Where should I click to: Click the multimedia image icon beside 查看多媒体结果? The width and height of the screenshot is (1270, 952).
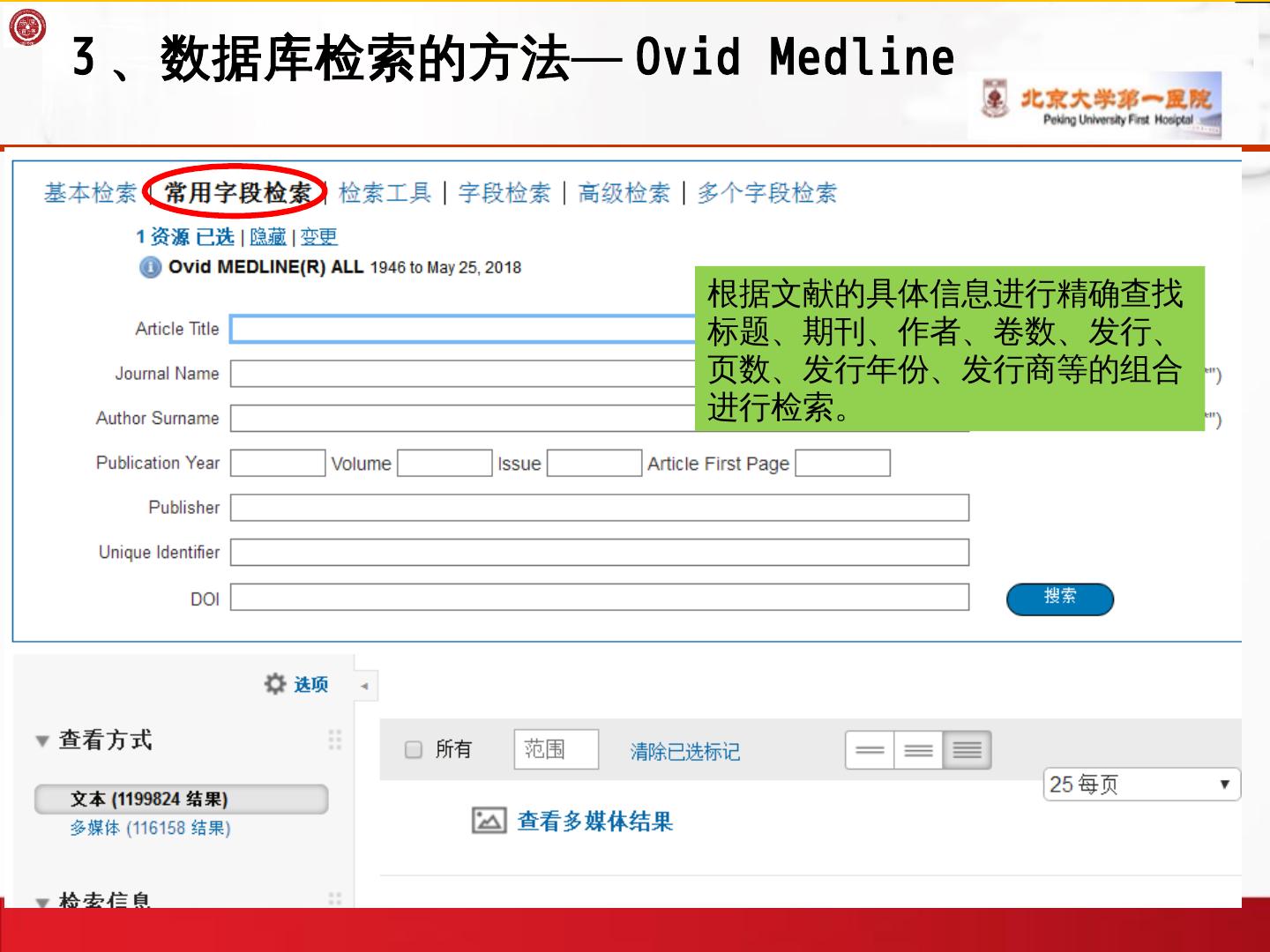489,821
